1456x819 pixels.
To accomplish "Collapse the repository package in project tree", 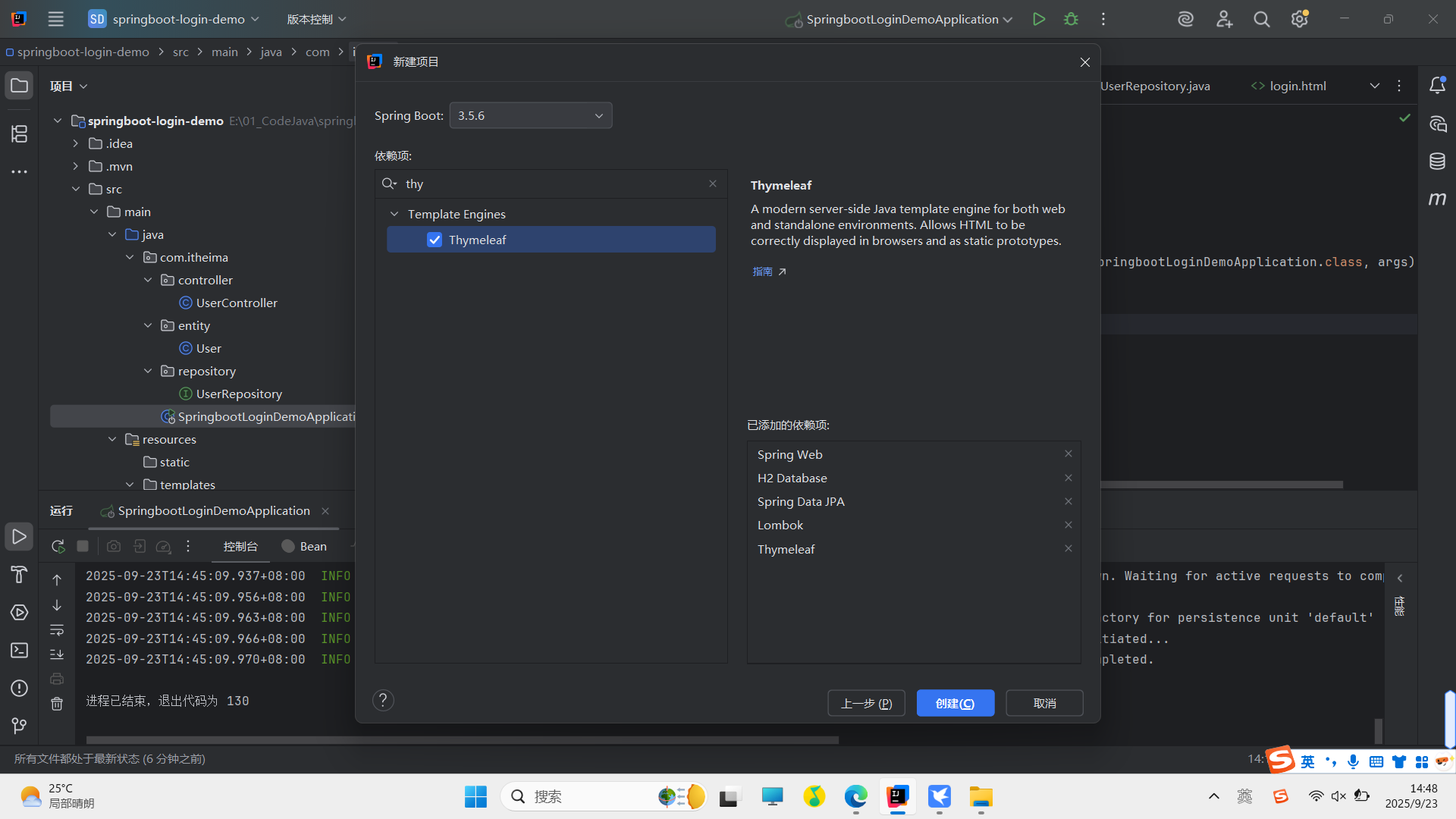I will coord(149,371).
